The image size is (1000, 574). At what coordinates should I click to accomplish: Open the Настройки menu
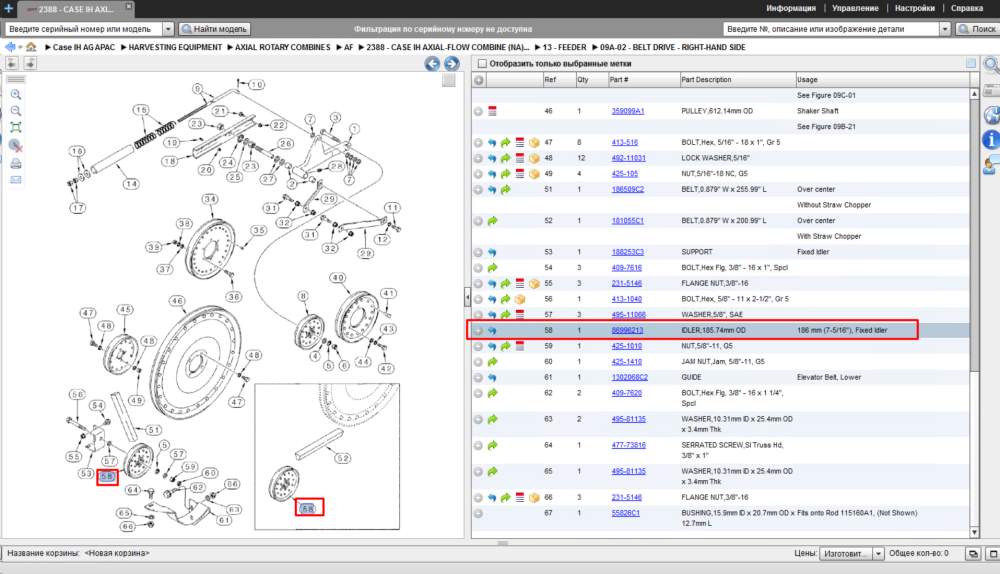[x=915, y=8]
